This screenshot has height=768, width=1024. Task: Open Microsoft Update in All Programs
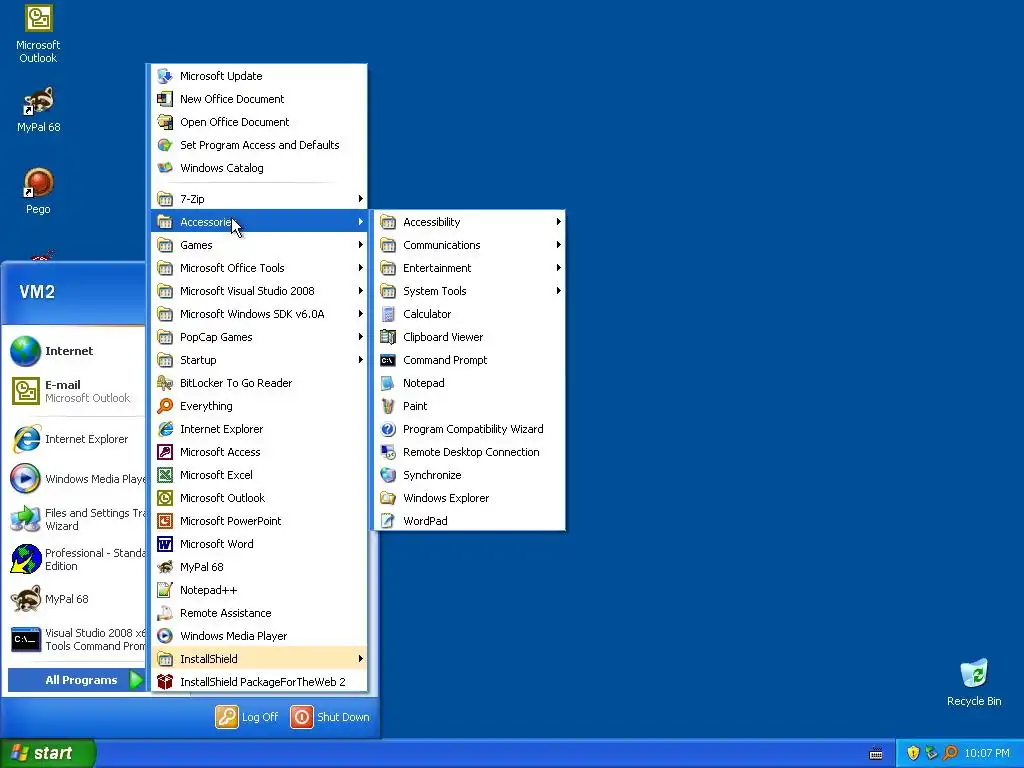coord(259,76)
